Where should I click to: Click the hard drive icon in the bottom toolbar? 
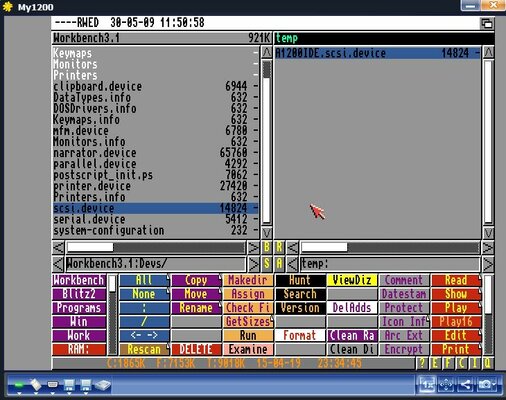[x=103, y=385]
